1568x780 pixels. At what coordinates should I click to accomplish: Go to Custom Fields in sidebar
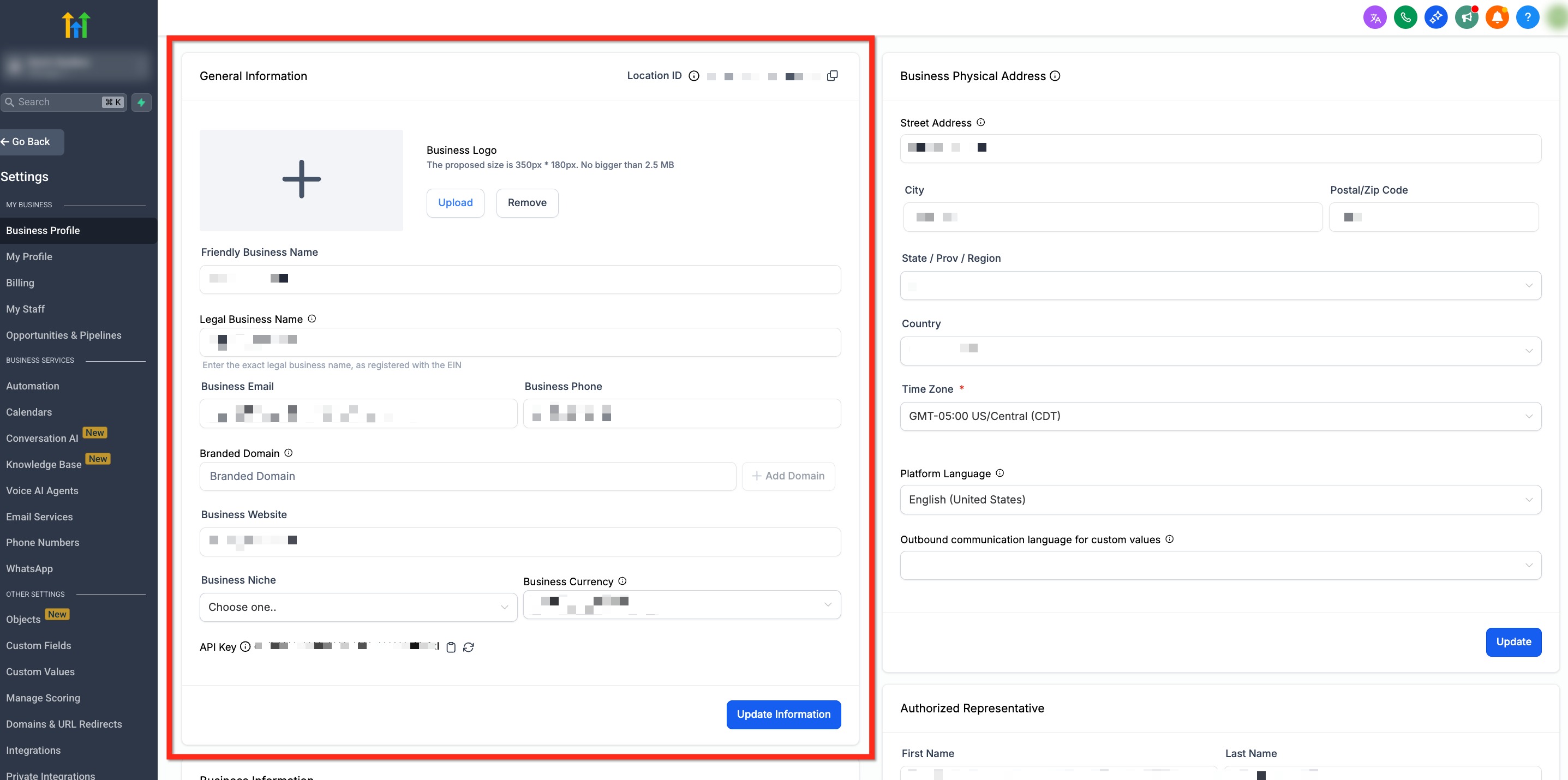(x=38, y=645)
